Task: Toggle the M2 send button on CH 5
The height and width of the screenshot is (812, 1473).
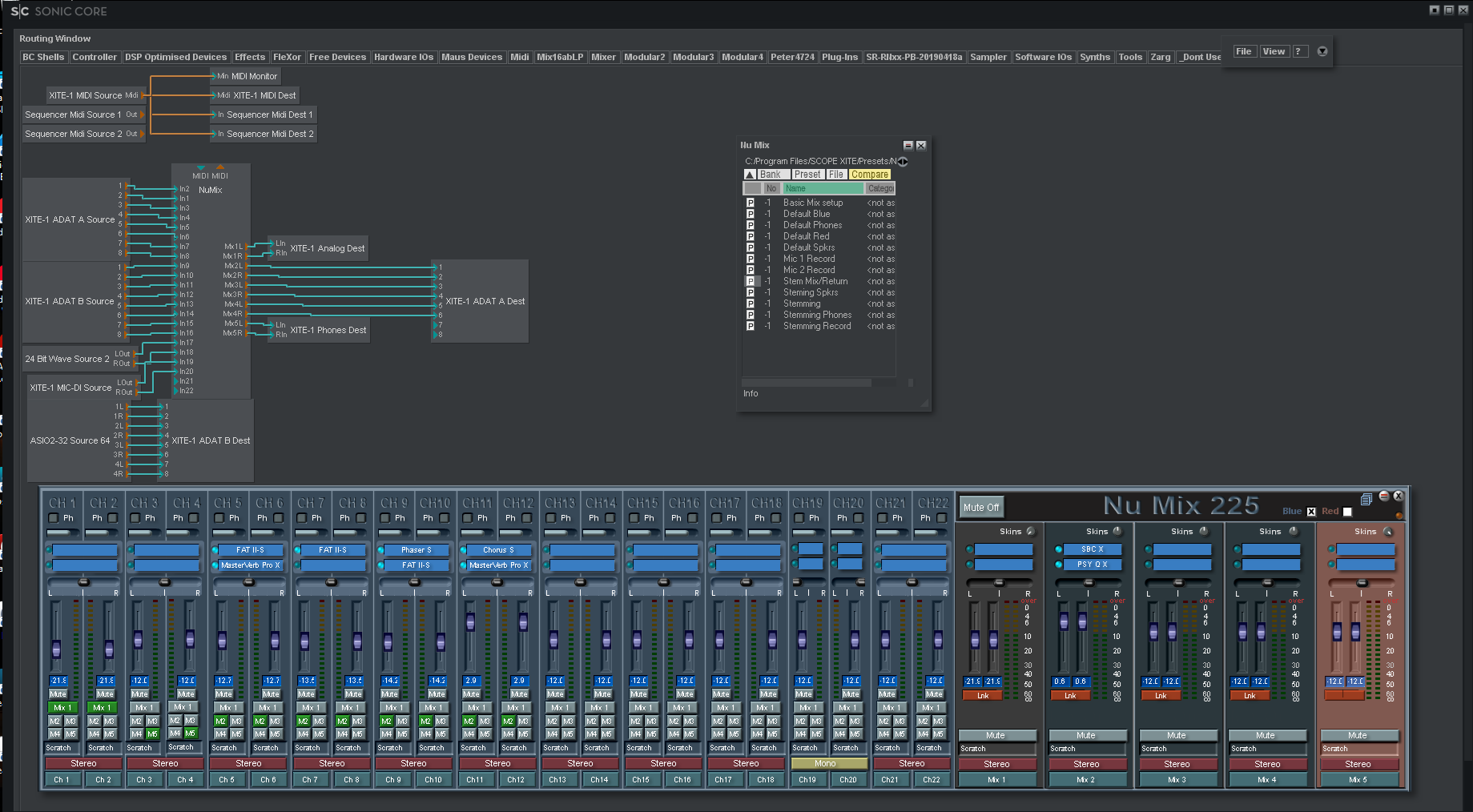Action: tap(220, 722)
